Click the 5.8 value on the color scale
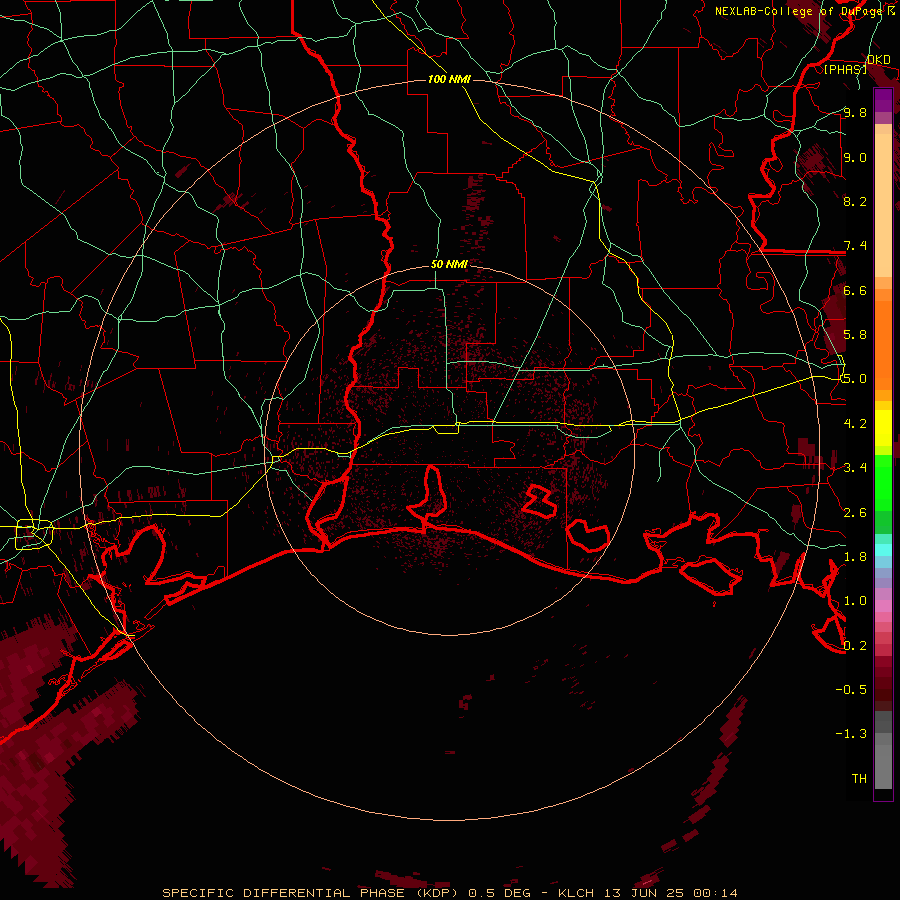This screenshot has height=900, width=900. (x=855, y=335)
